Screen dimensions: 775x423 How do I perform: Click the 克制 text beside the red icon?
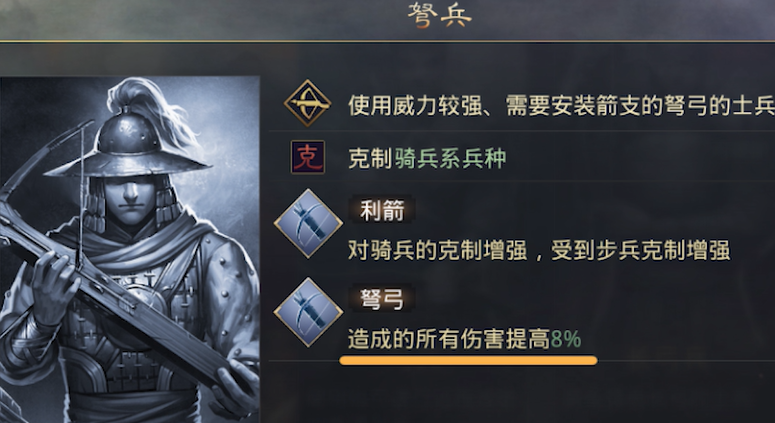368,159
